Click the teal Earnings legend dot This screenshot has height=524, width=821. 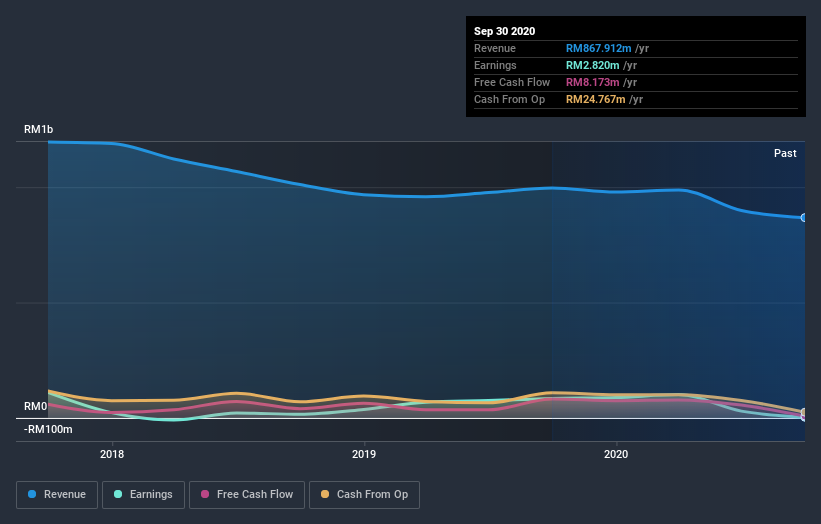tap(118, 494)
